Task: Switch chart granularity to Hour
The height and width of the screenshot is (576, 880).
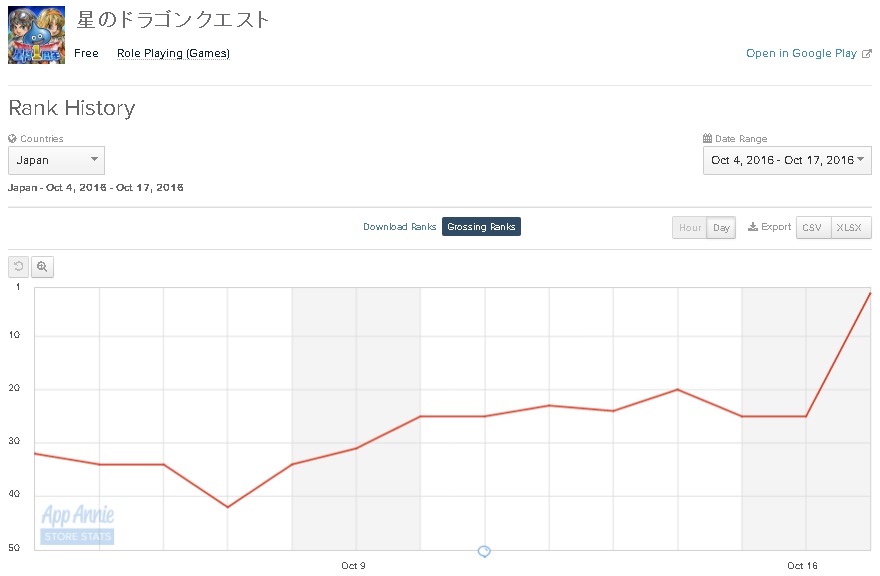Action: click(690, 228)
